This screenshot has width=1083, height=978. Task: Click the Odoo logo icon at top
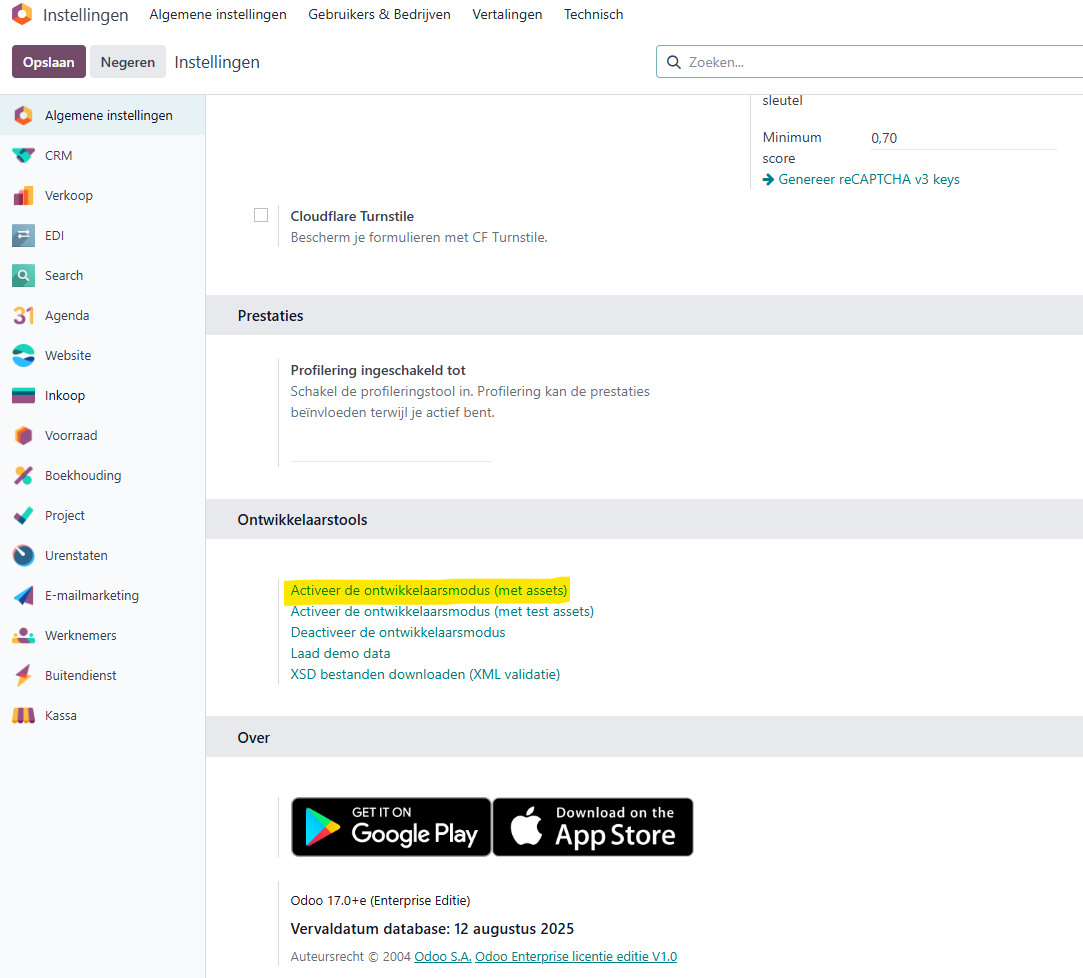click(x=22, y=14)
